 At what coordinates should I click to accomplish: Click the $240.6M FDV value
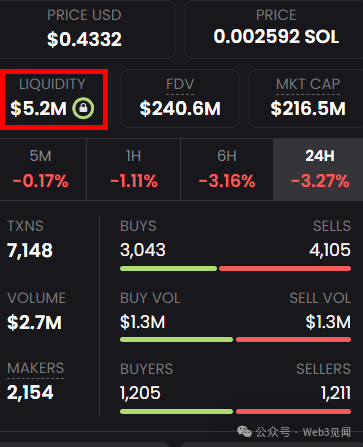pyautogui.click(x=180, y=109)
